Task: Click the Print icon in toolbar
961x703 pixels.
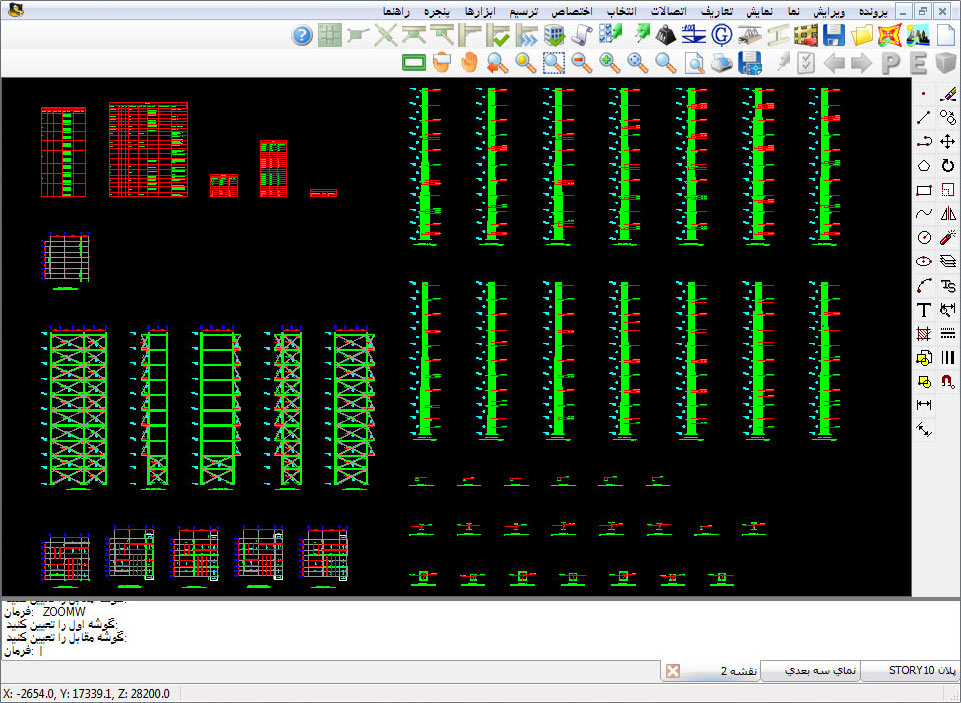Action: click(721, 63)
